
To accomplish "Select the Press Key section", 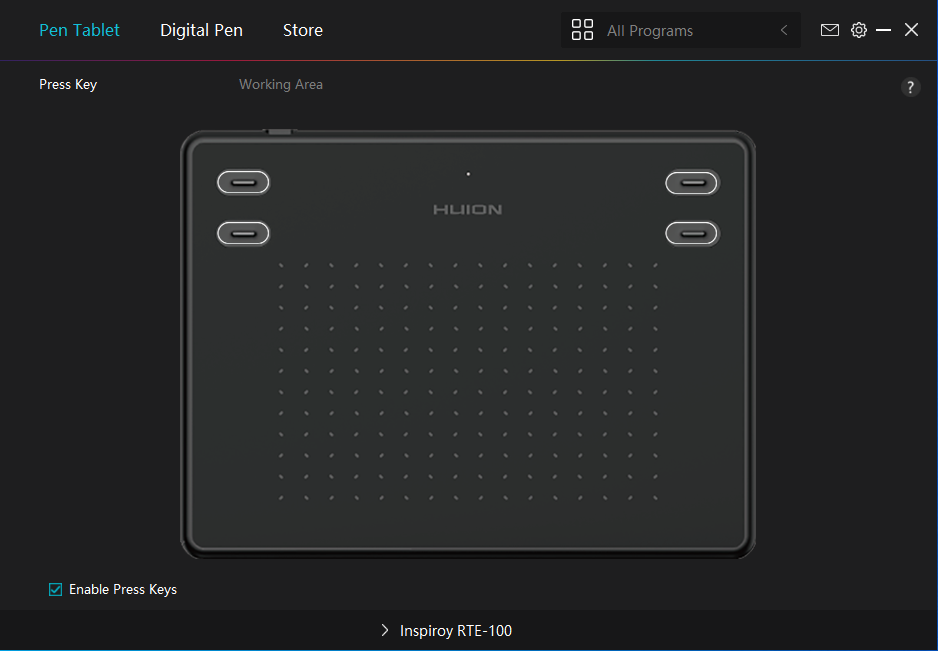I will 68,85.
